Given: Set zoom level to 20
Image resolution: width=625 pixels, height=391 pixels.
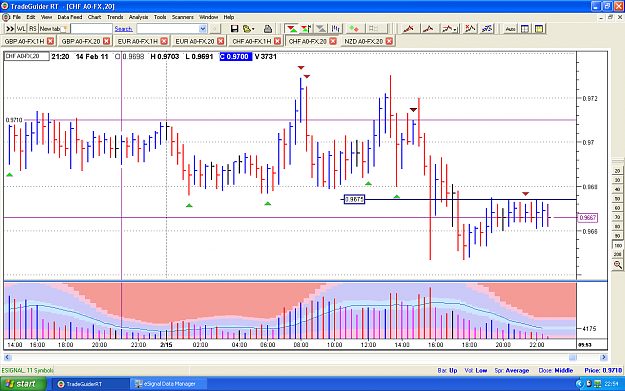Looking at the screenshot, I should click(617, 171).
